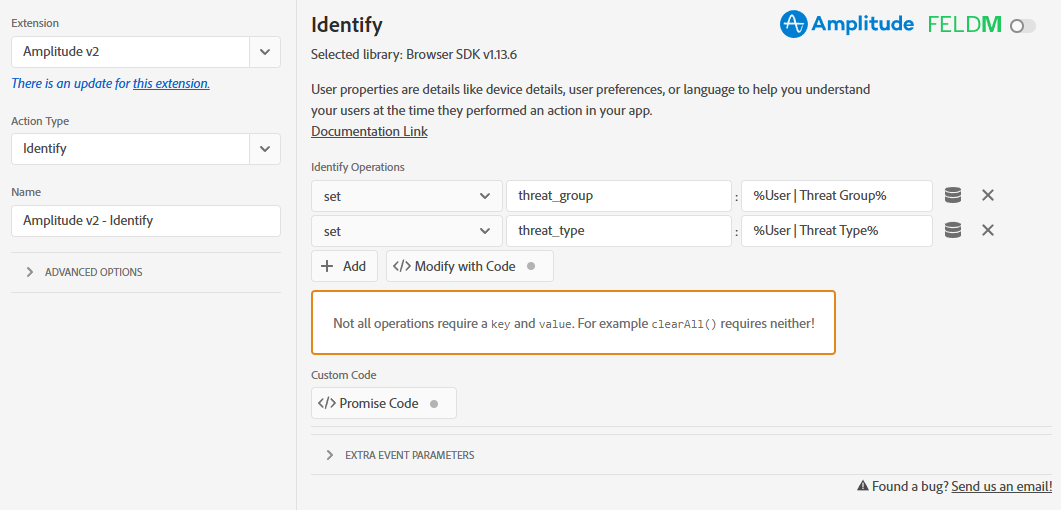1061x510 pixels.
Task: Click the Action Type field showing Identify
Action: (x=131, y=149)
